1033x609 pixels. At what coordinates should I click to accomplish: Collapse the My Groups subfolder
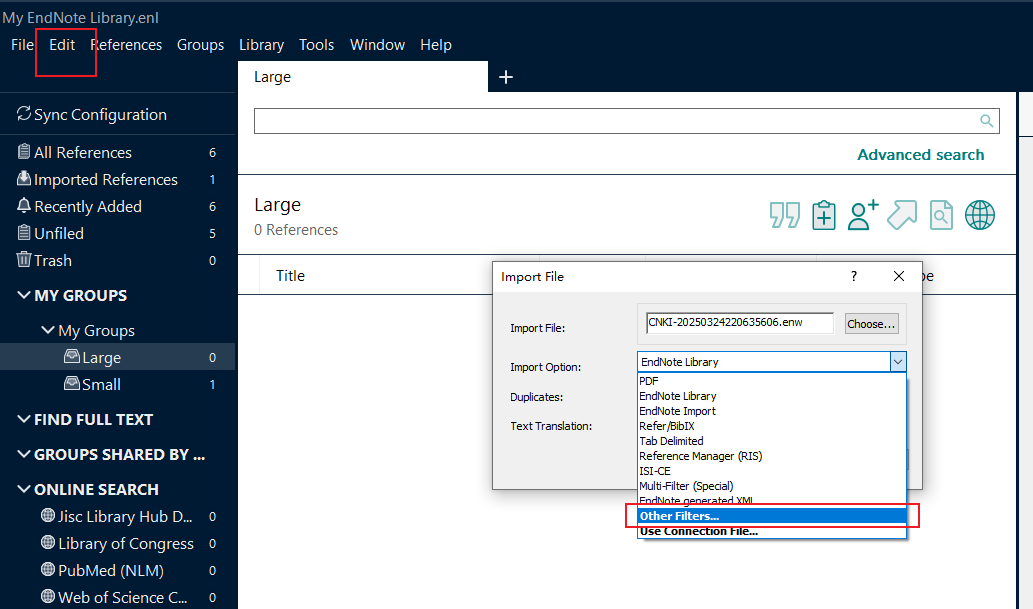pyautogui.click(x=47, y=330)
